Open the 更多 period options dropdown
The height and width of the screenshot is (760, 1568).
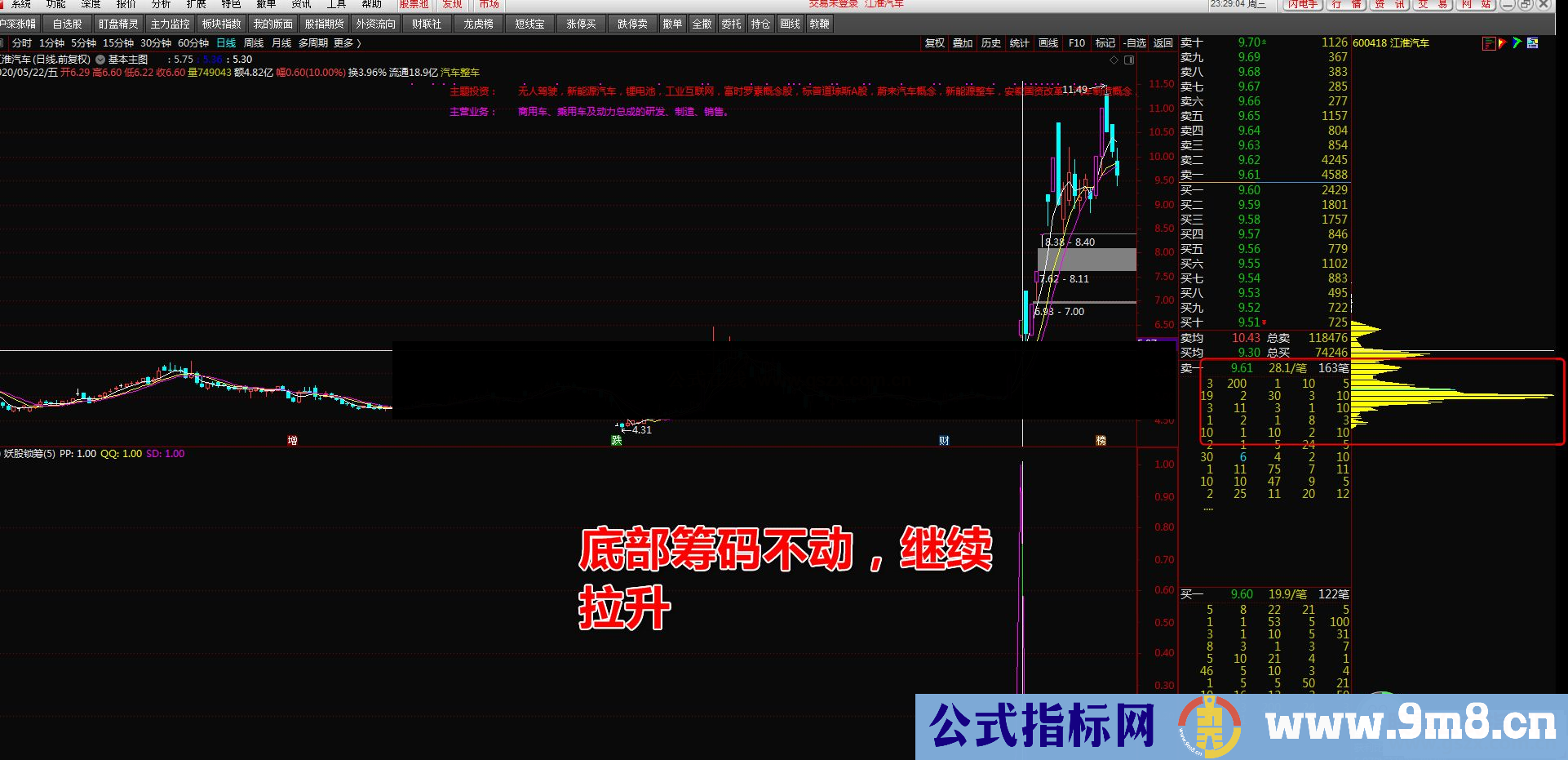[344, 42]
